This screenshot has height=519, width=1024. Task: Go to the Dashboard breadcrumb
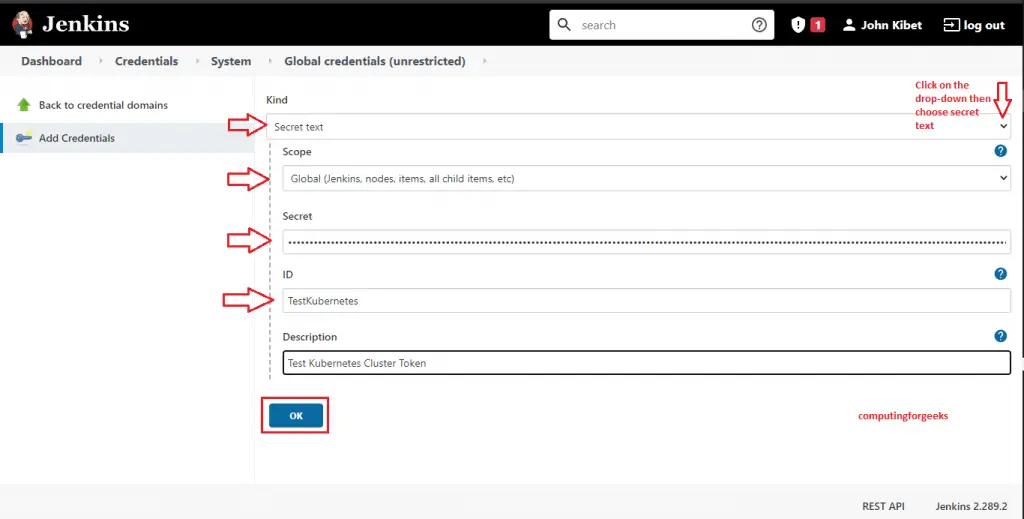[52, 61]
